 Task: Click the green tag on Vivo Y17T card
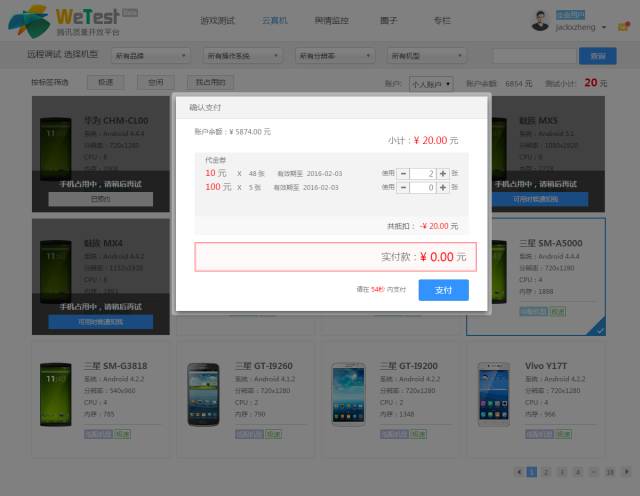(x=563, y=434)
